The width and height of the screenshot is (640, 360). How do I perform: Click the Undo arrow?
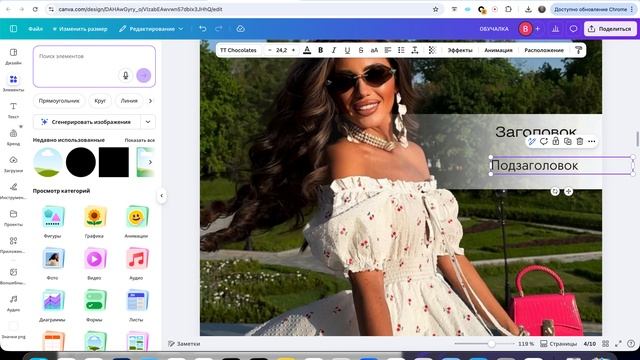202,29
